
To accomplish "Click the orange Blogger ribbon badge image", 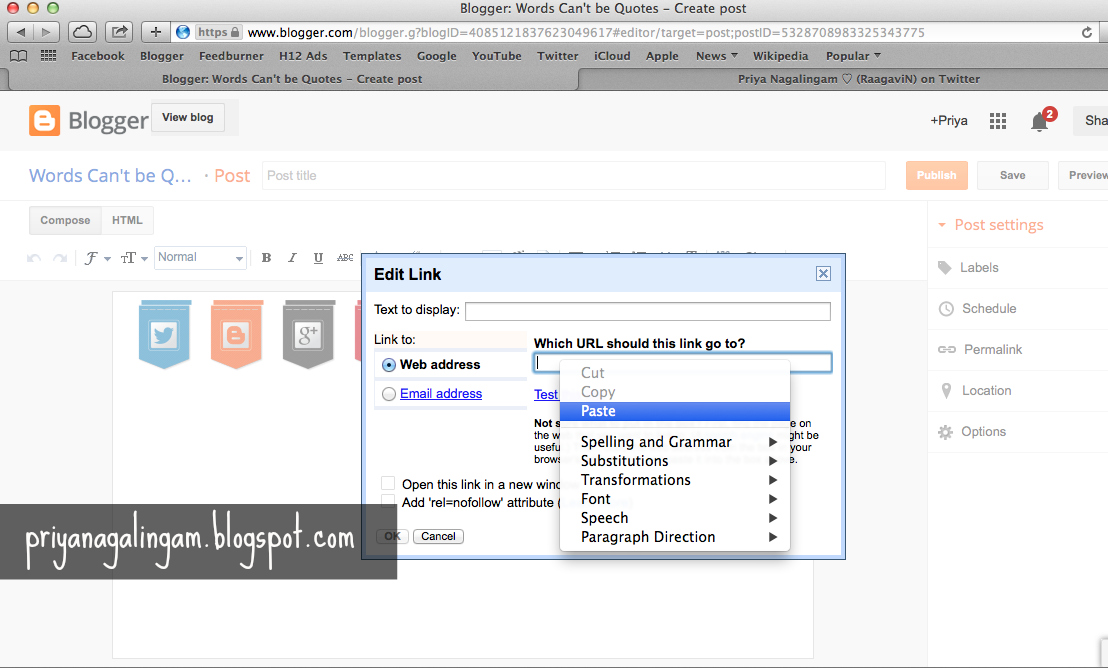I will pyautogui.click(x=236, y=334).
